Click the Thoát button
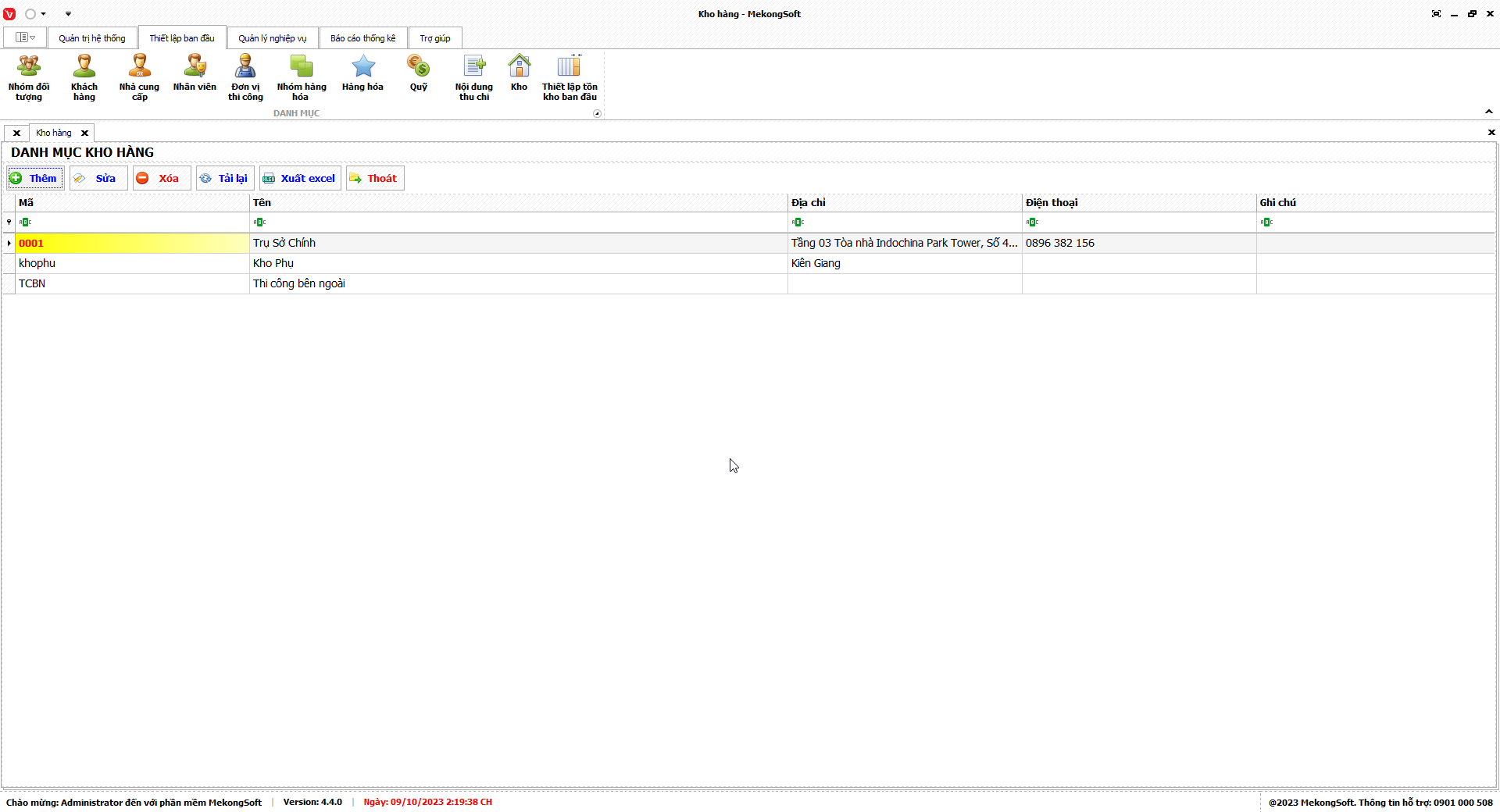Screen dimensions: 1500x812 (x=375, y=178)
